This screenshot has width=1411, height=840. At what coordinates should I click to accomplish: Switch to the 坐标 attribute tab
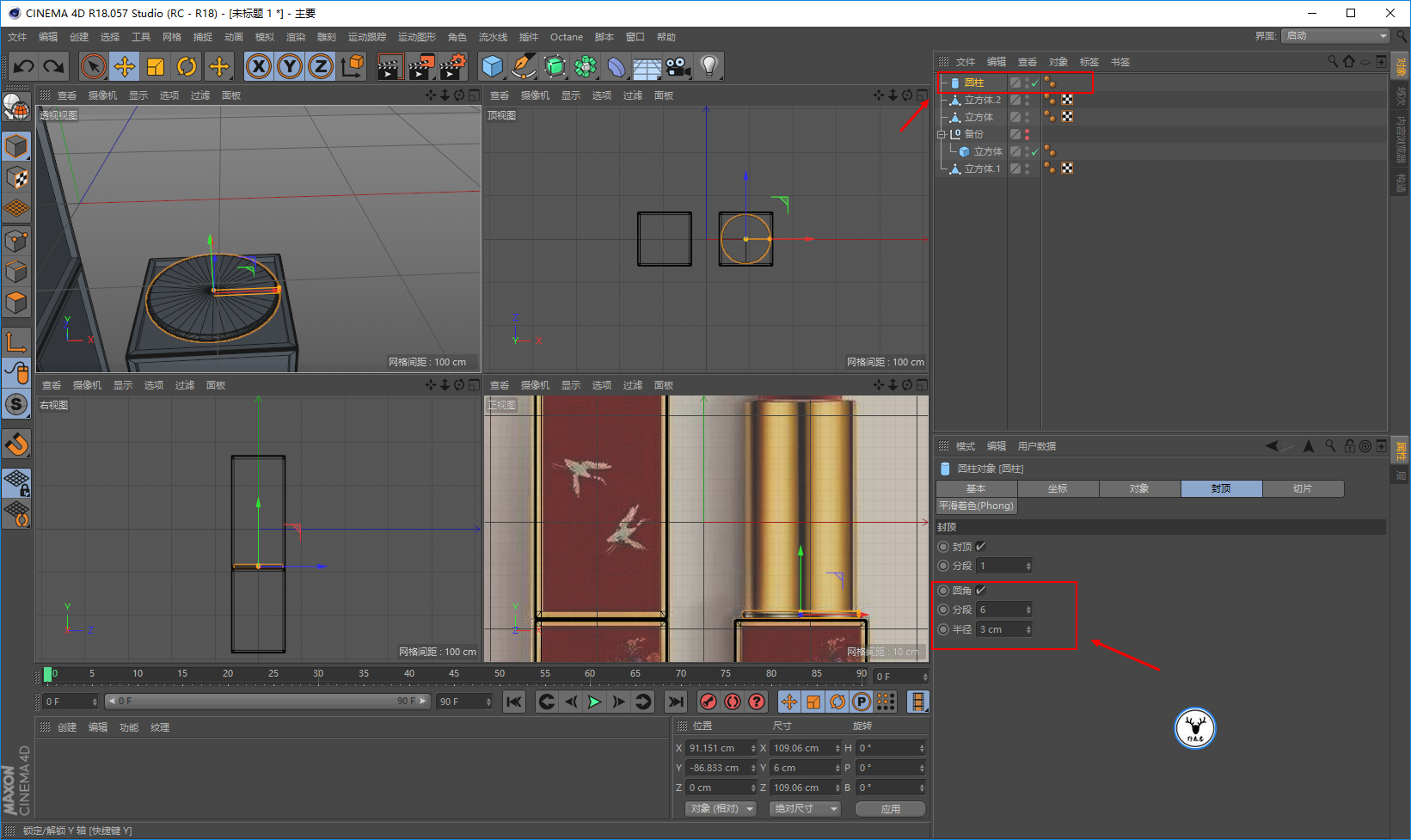click(1058, 488)
